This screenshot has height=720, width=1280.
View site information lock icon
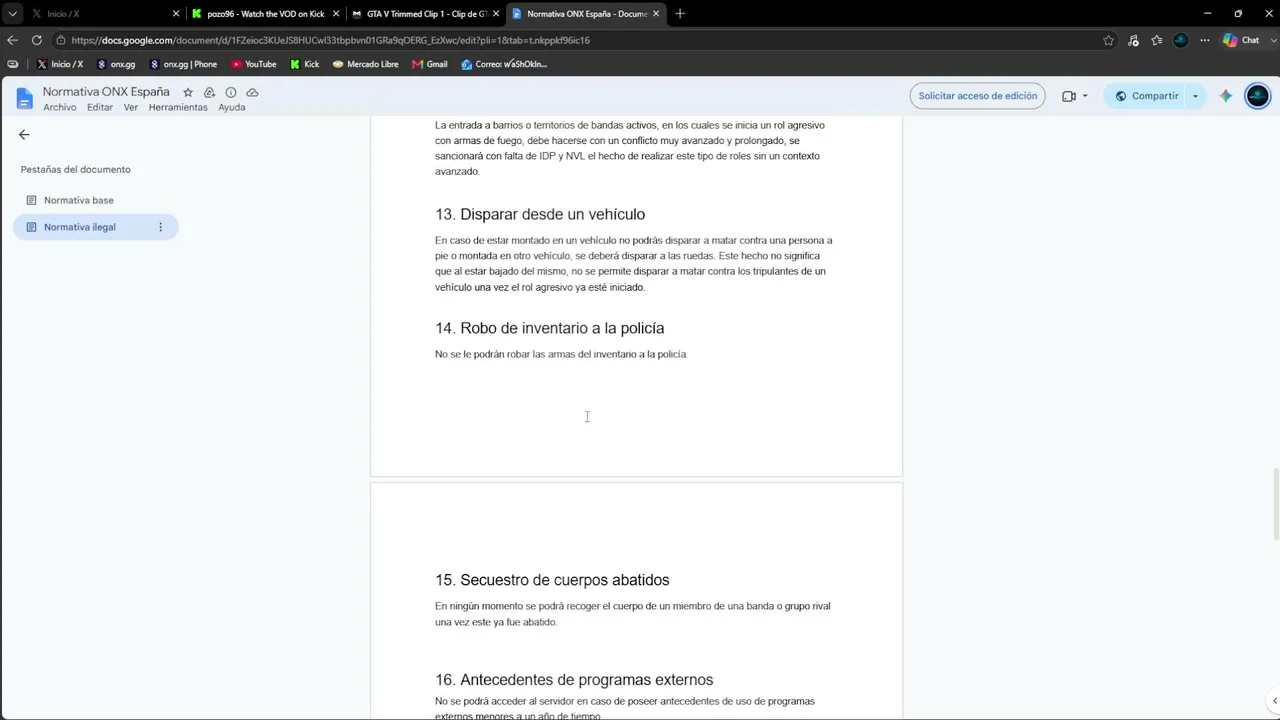click(61, 40)
